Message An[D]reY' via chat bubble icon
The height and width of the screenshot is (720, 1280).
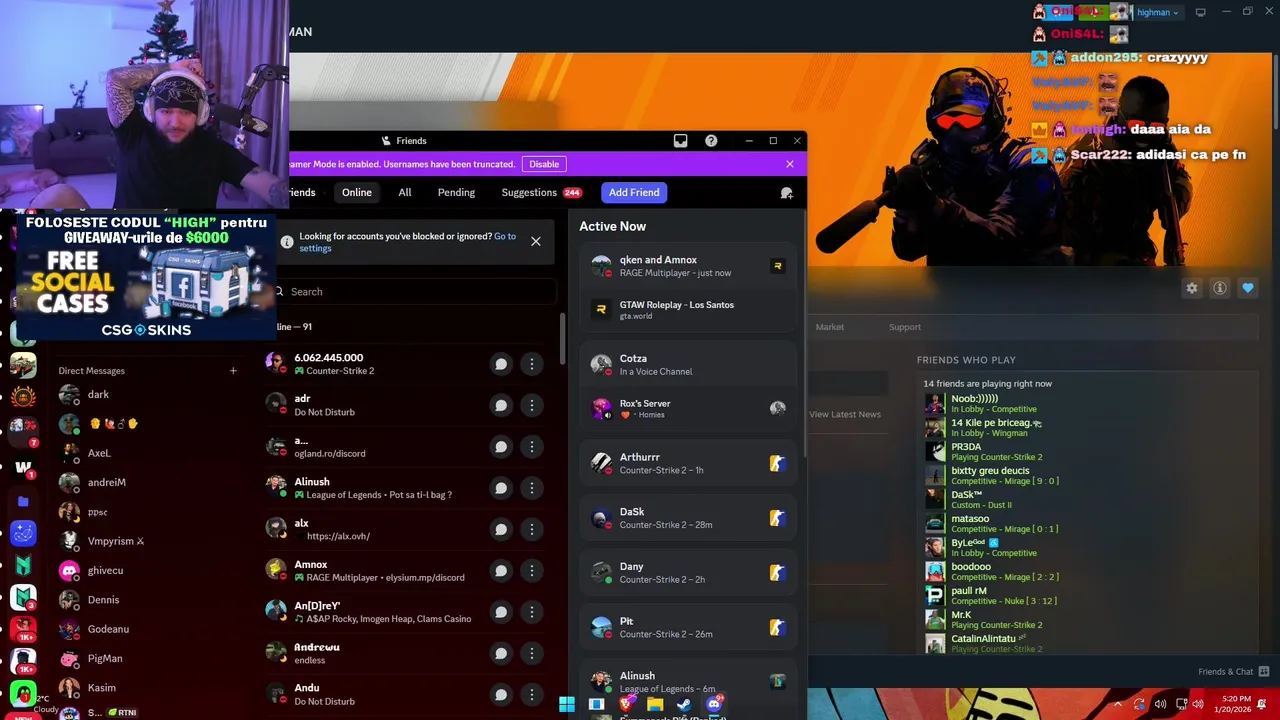click(x=501, y=612)
